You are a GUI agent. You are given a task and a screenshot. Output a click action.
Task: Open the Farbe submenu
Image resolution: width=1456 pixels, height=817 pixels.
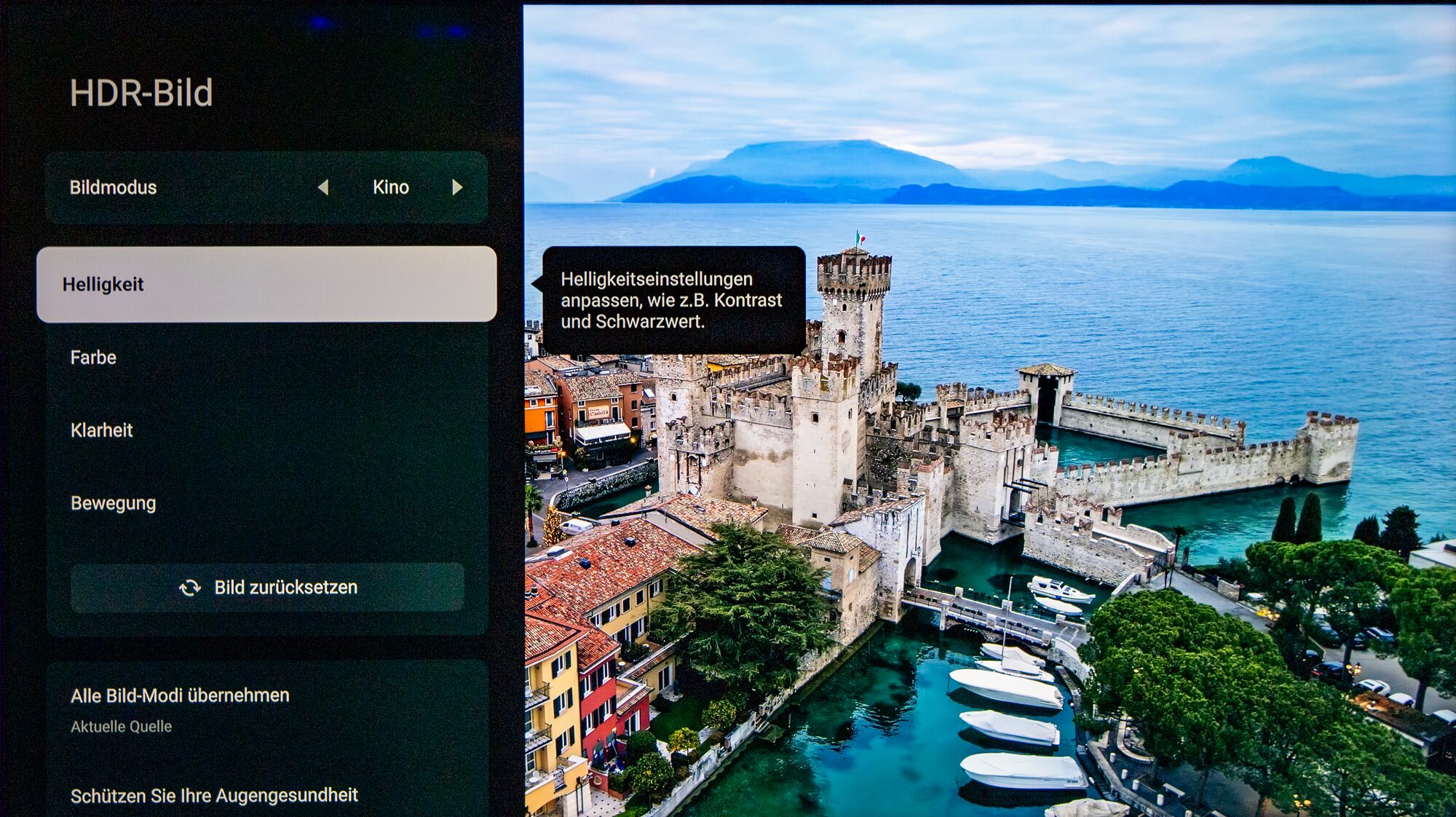93,358
